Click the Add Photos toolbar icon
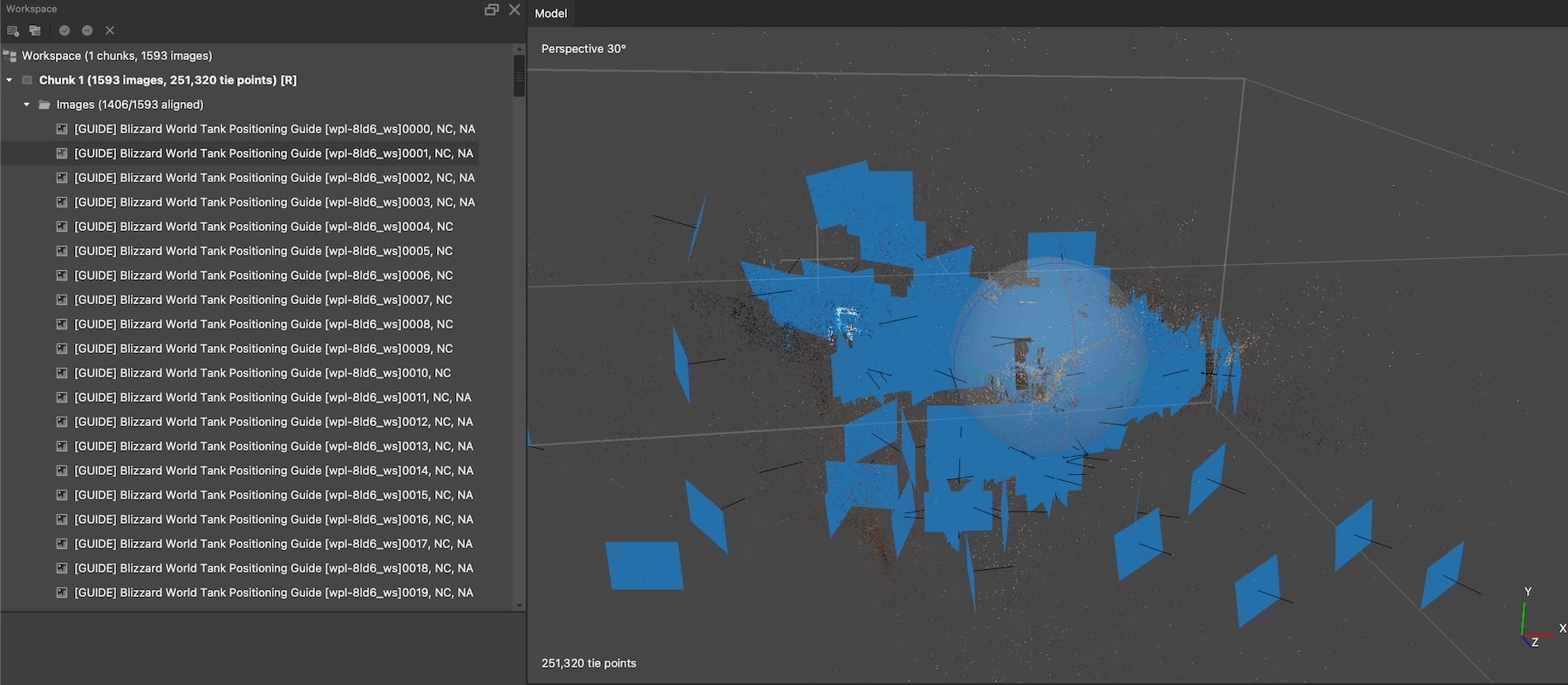Image resolution: width=1568 pixels, height=685 pixels. (35, 31)
